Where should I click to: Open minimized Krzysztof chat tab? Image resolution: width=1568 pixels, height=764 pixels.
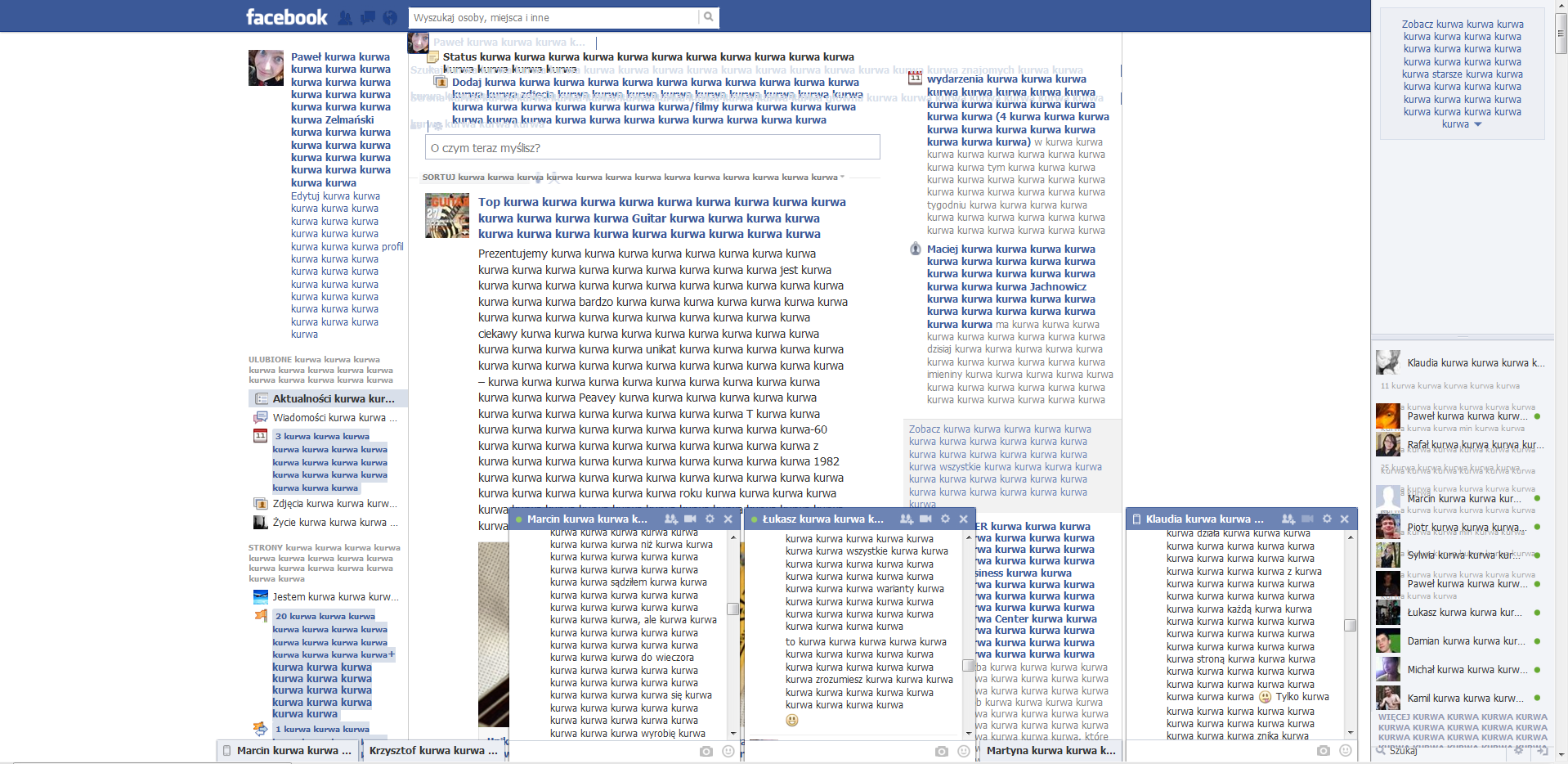(432, 750)
